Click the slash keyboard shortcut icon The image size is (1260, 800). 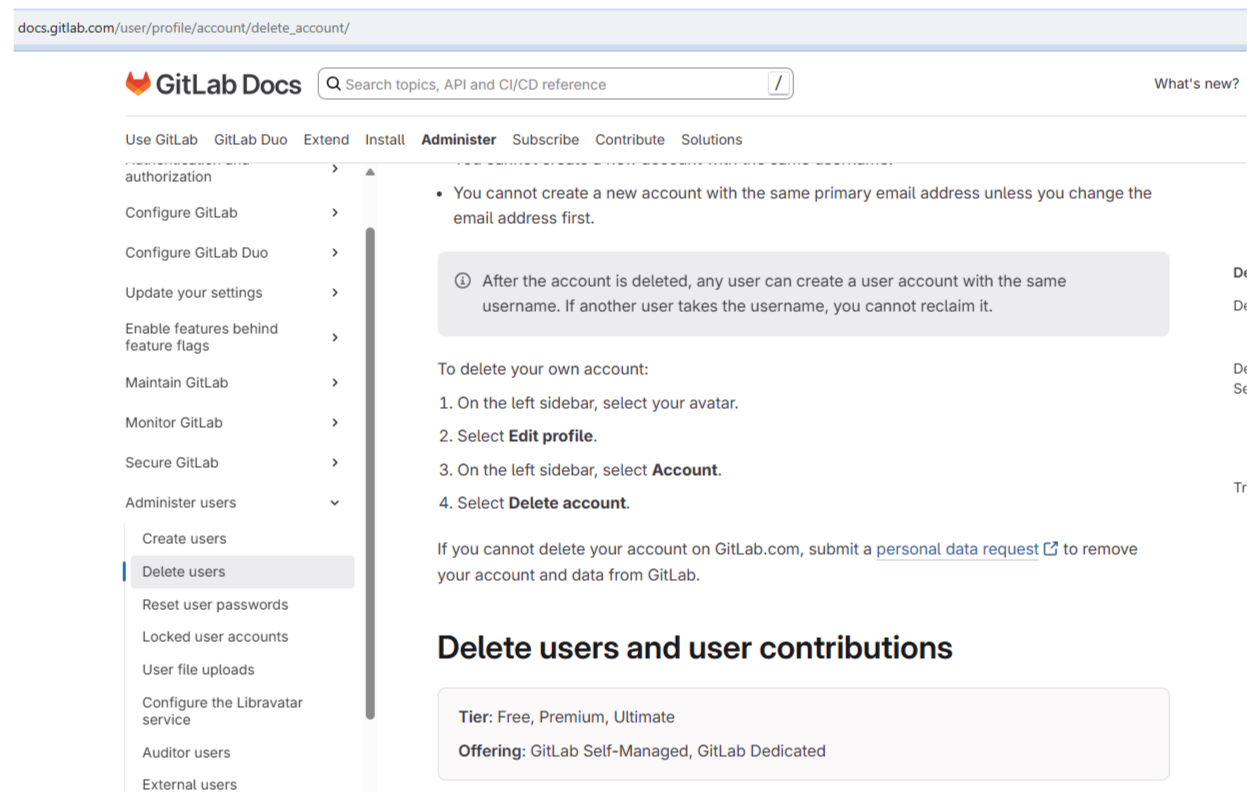(x=778, y=84)
